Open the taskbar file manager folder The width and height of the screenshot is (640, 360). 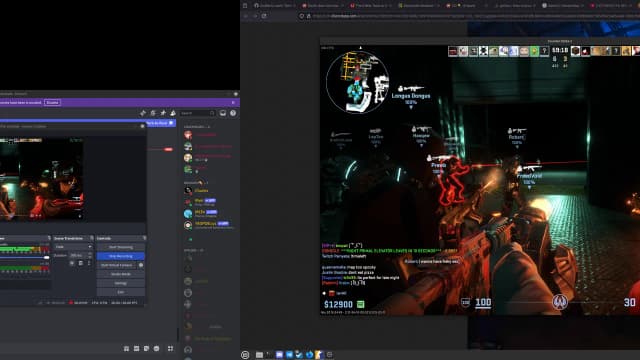point(259,355)
